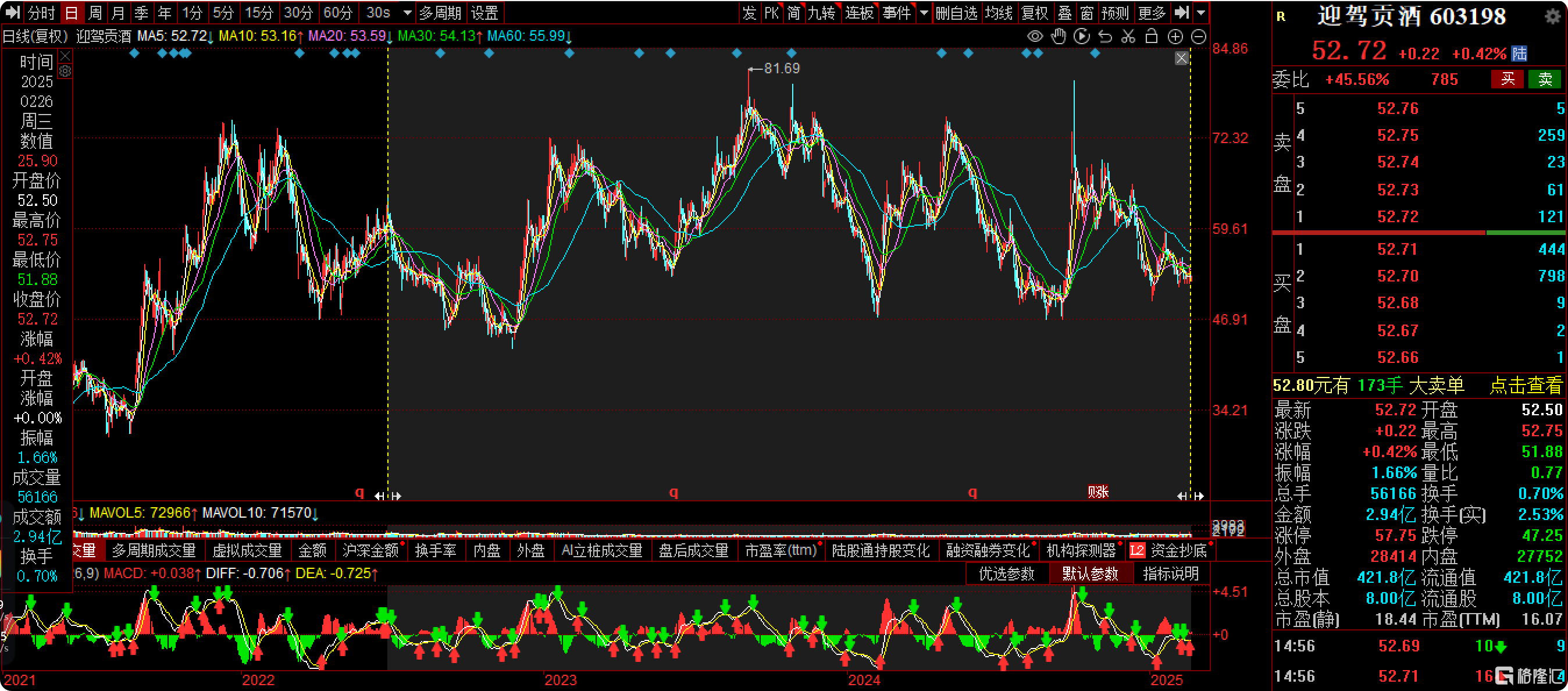Click the 陆 badge next to price change

1519,54
